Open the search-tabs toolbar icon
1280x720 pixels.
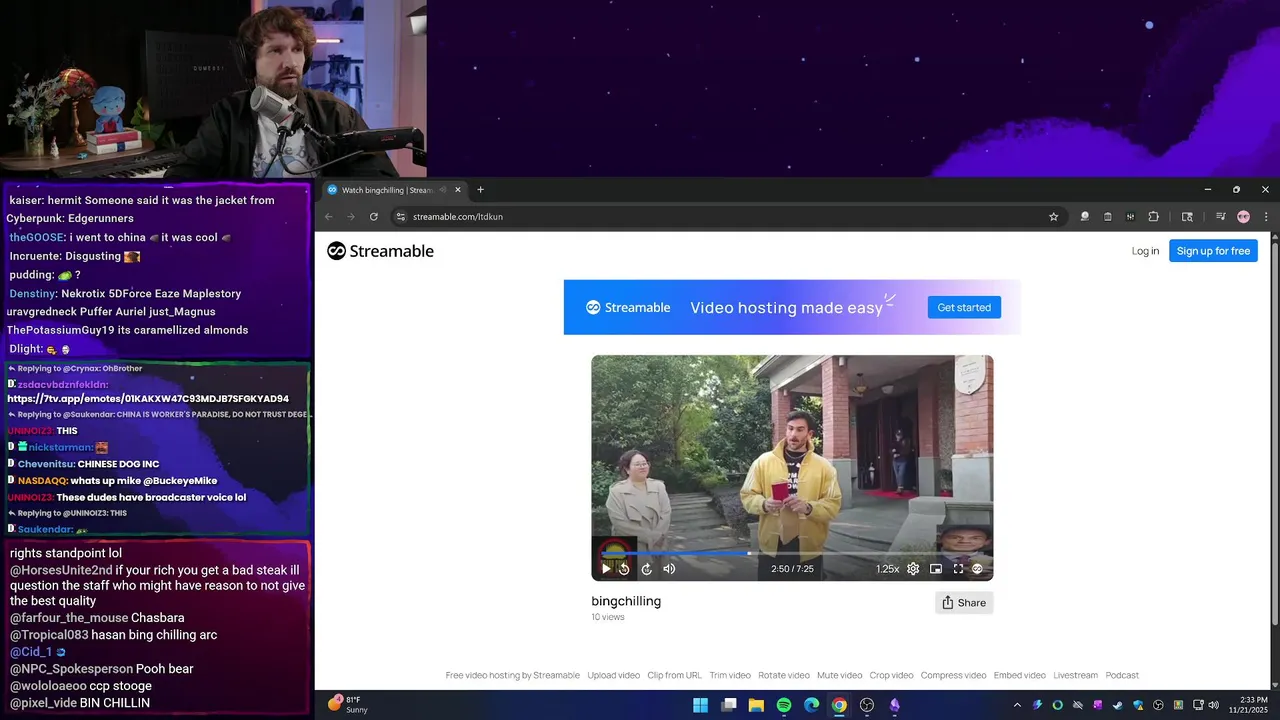point(1187,216)
